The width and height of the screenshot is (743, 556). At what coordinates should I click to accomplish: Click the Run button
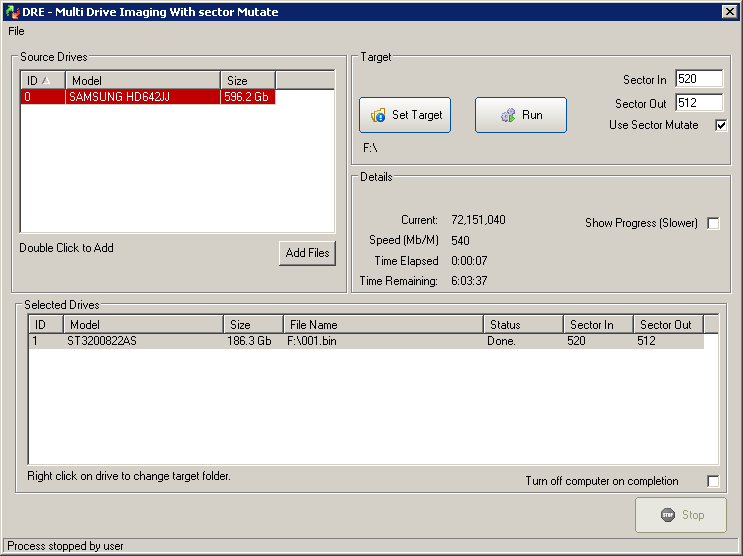tap(520, 115)
